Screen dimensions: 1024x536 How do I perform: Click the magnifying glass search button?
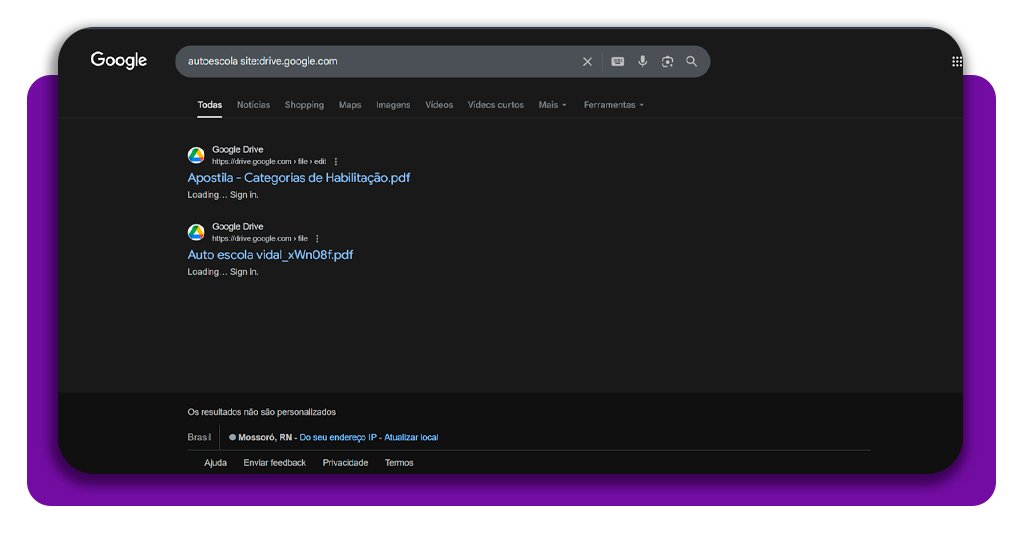pyautogui.click(x=692, y=62)
